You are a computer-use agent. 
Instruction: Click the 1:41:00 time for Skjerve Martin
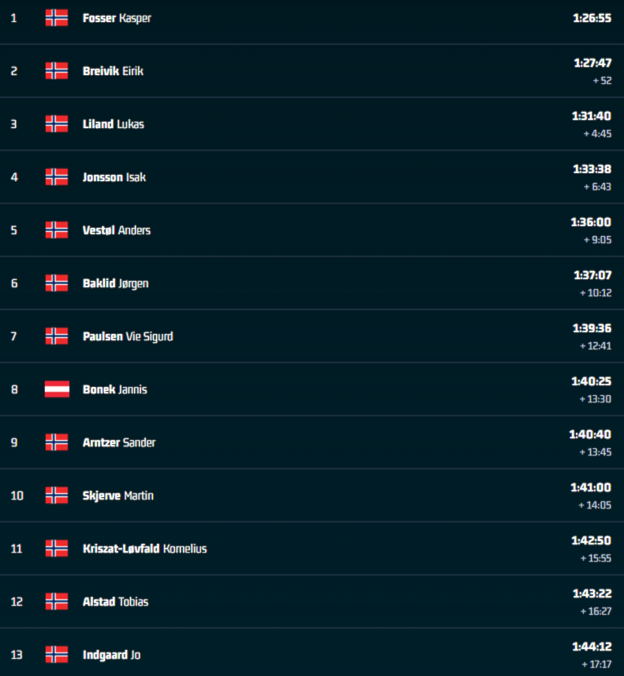coord(591,488)
